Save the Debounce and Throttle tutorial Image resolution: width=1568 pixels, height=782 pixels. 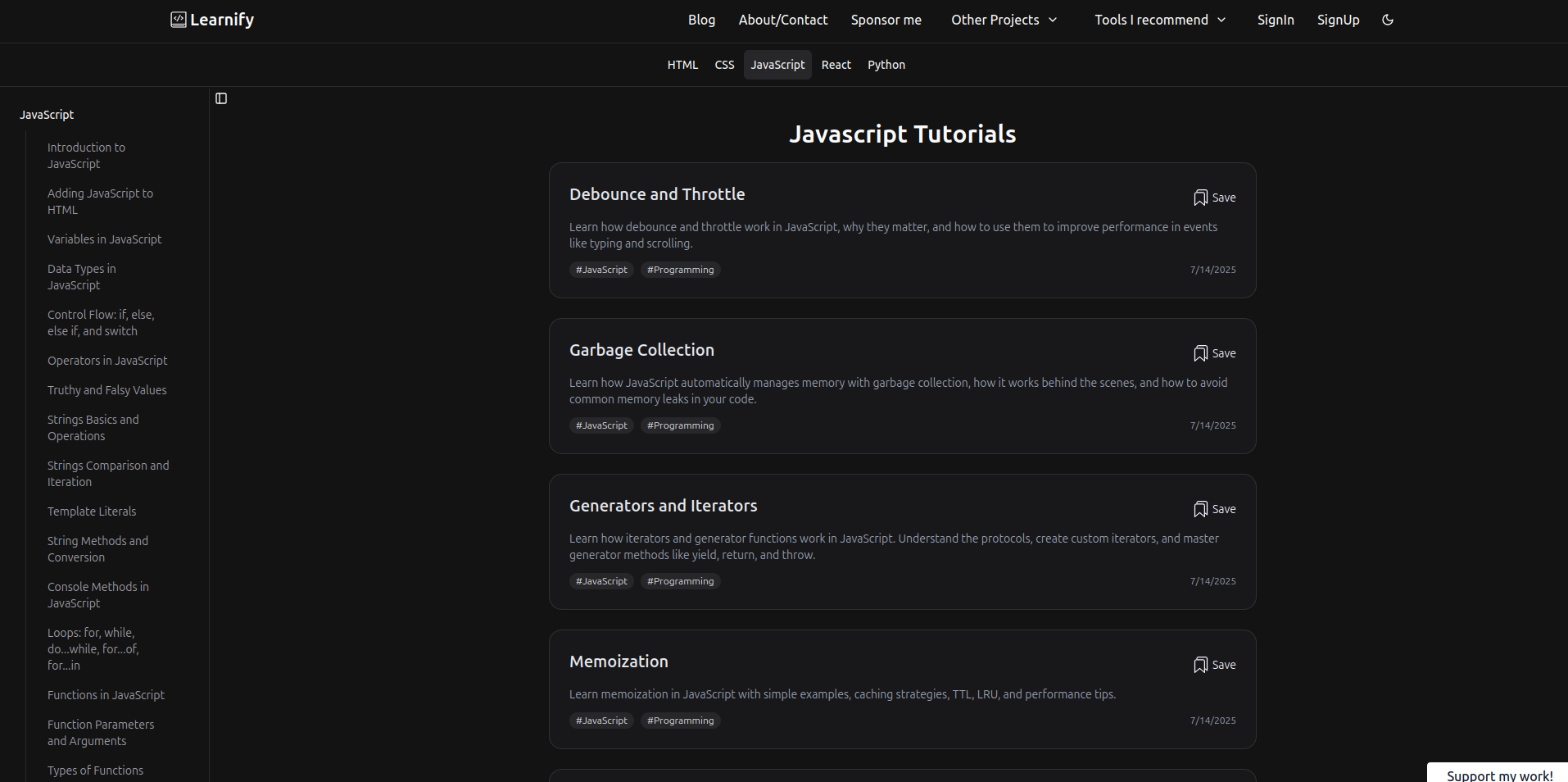1214,198
